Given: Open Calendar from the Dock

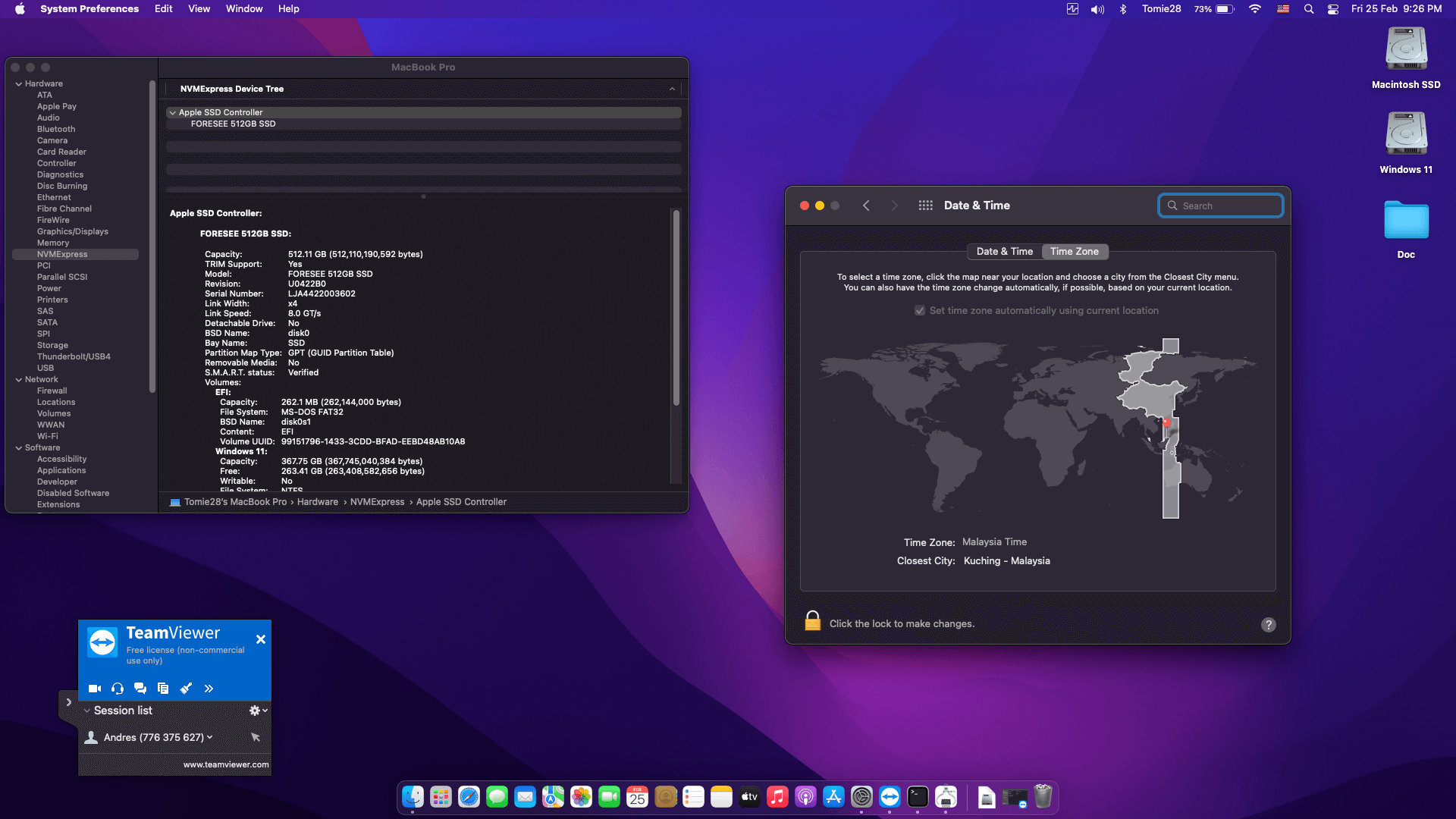Looking at the screenshot, I should [x=637, y=797].
